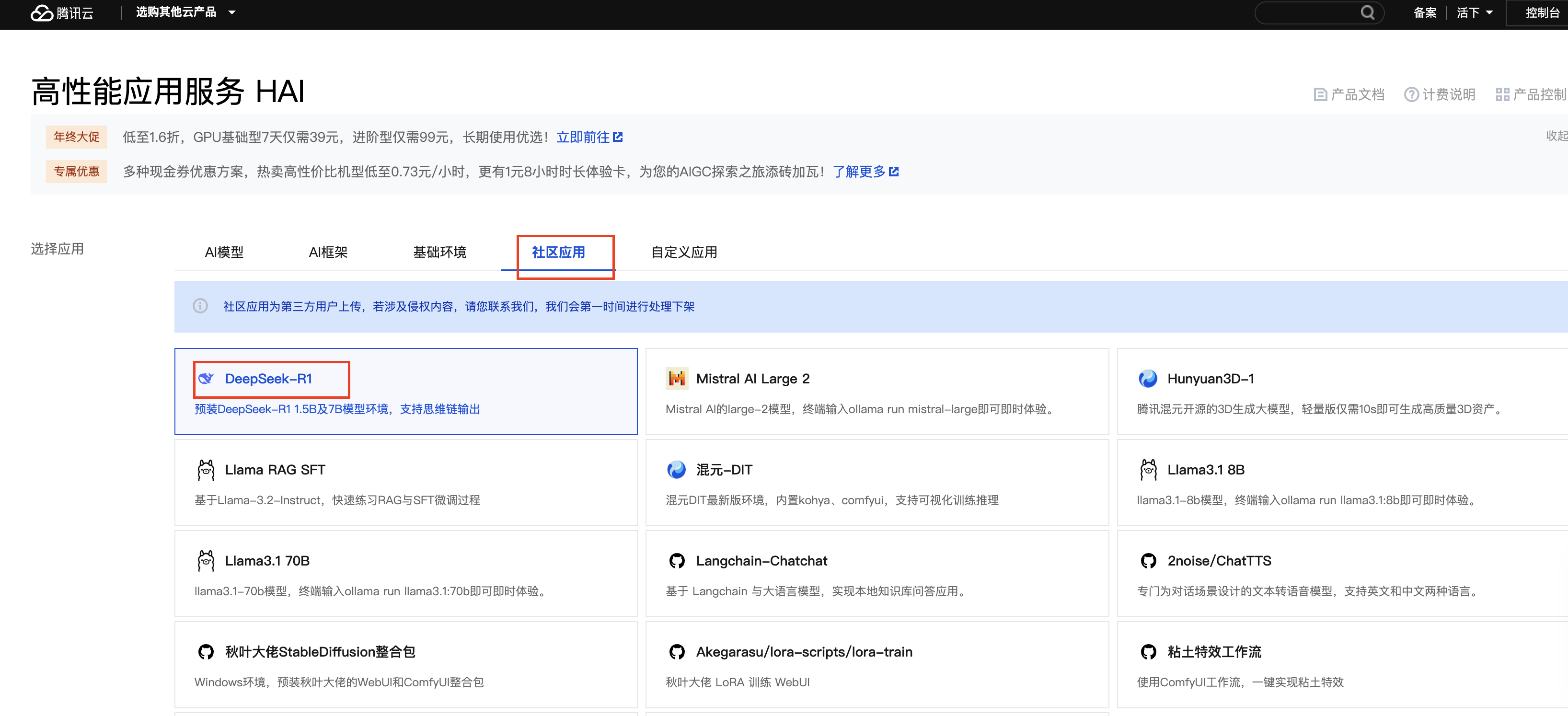
Task: Select the DeepSeek-R1 application card
Action: 406,392
